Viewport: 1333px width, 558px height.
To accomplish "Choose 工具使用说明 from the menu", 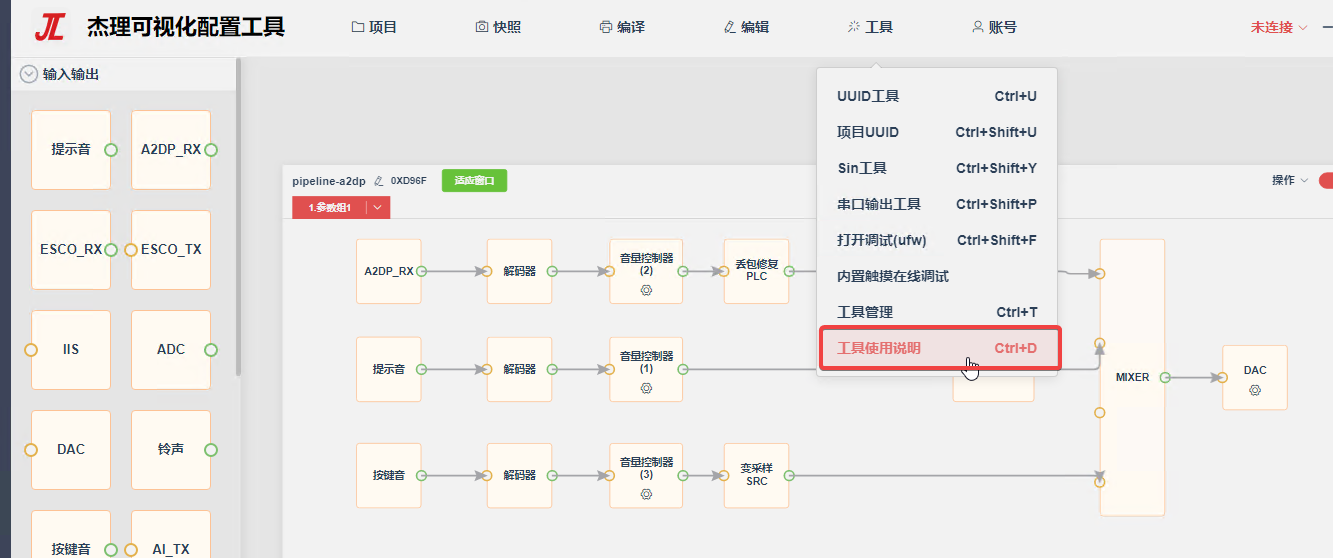I will click(939, 349).
